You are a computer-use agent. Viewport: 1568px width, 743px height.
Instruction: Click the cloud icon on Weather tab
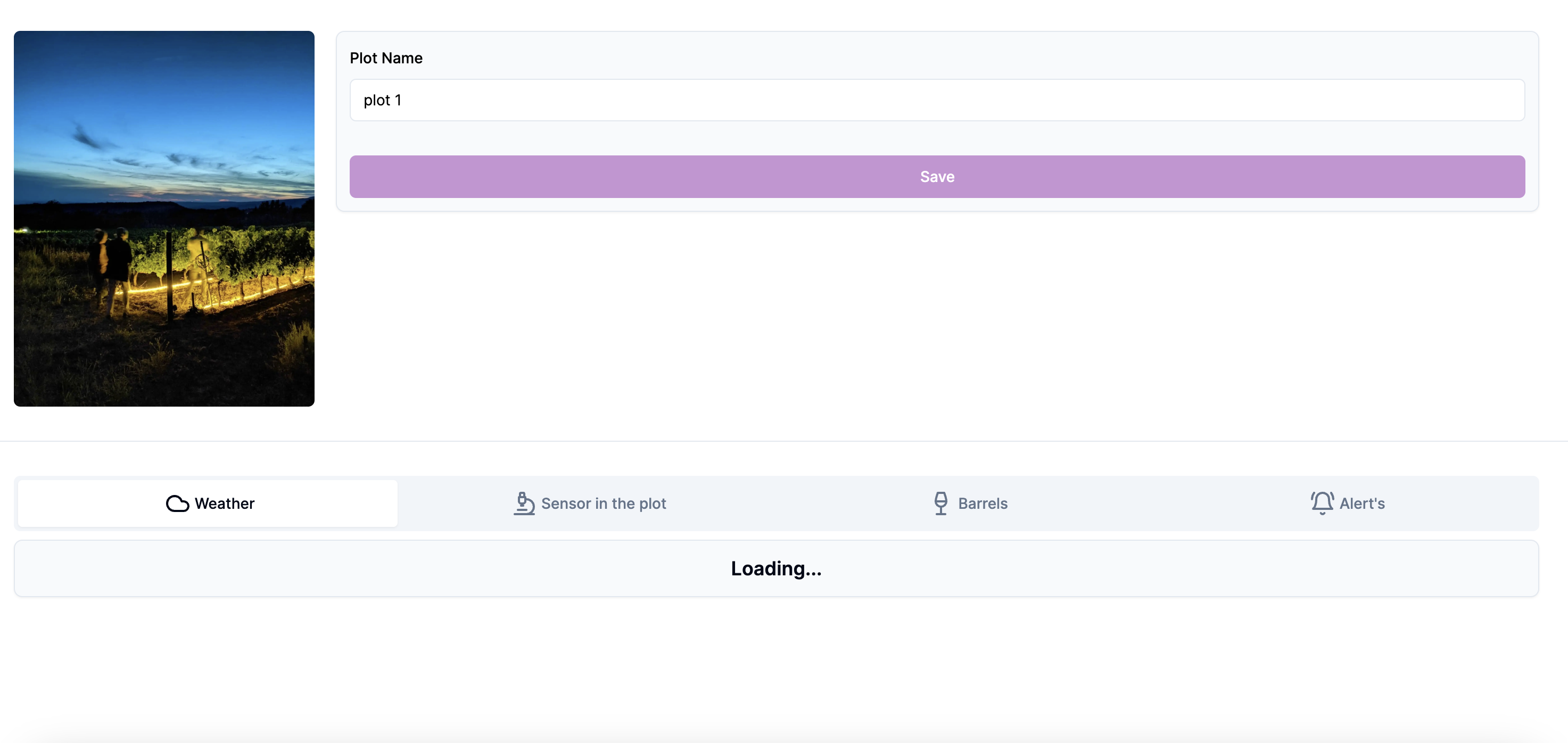177,503
